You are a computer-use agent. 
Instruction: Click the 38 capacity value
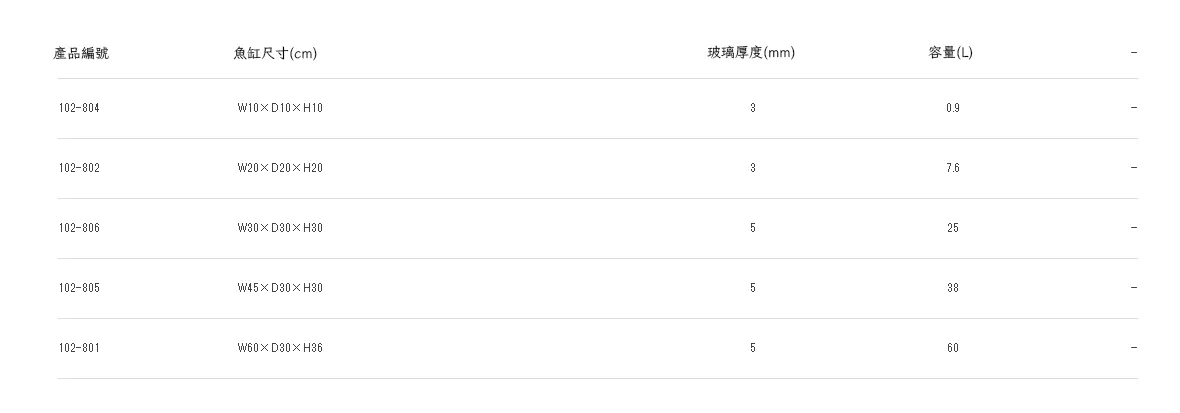click(953, 288)
